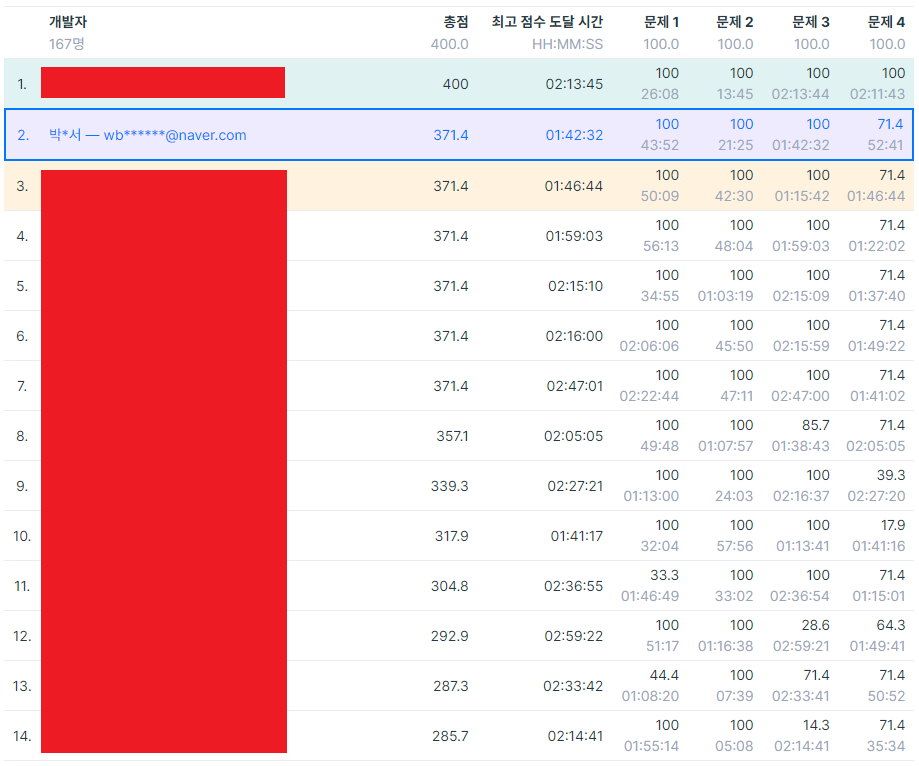Viewport: 919px width, 766px height.
Task: Select the time 02:27:21 in rank 9
Action: click(x=575, y=486)
